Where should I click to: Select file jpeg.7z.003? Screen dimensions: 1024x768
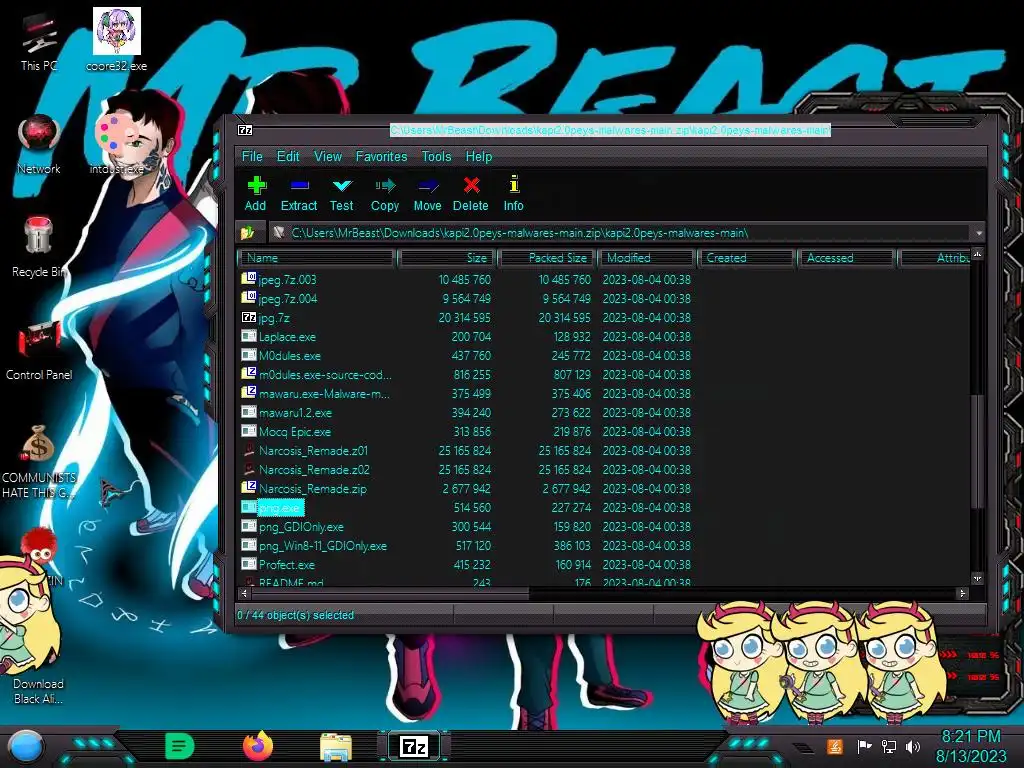(x=287, y=280)
